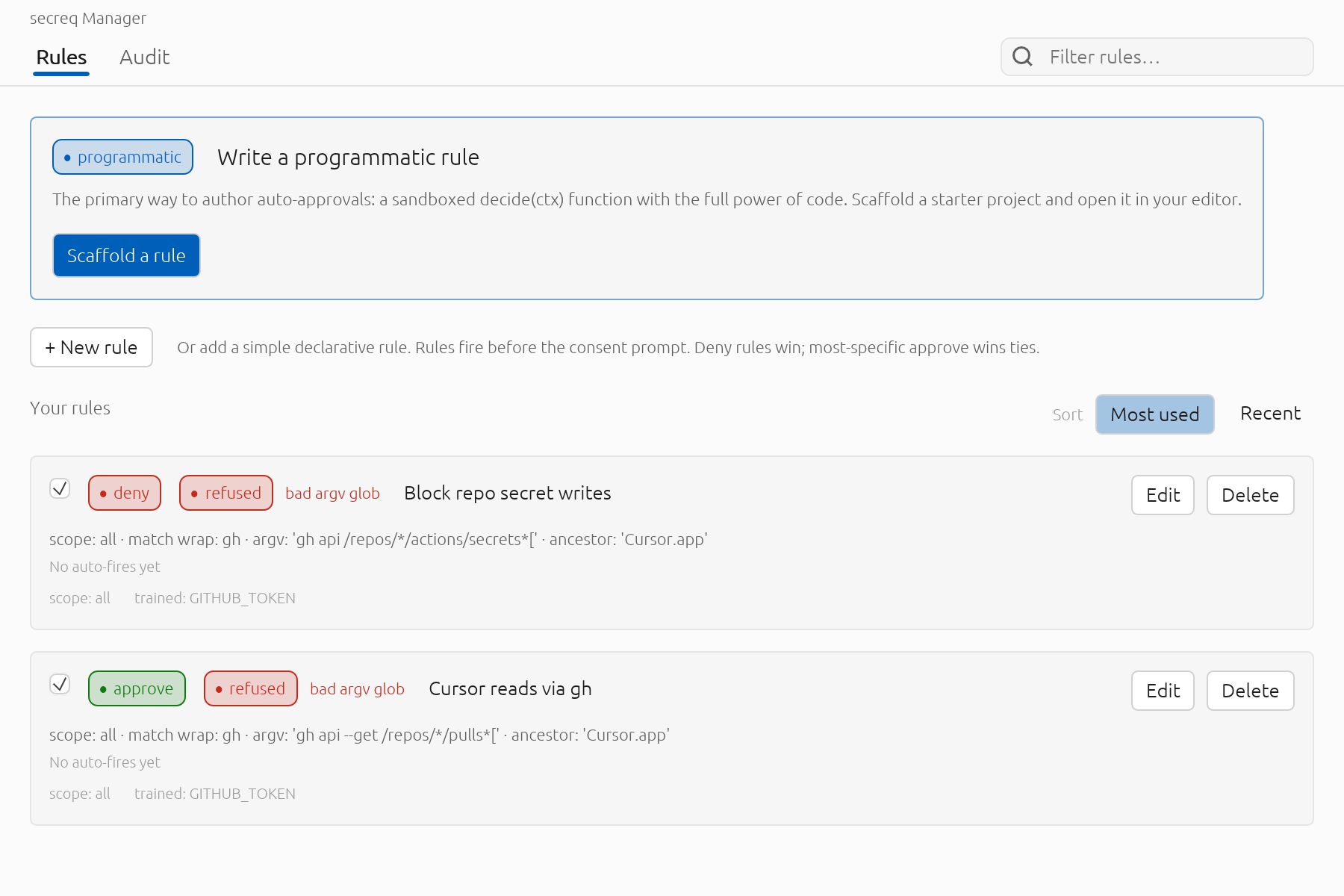The height and width of the screenshot is (896, 1344).
Task: Click the search magnifier icon
Action: 1022,57
